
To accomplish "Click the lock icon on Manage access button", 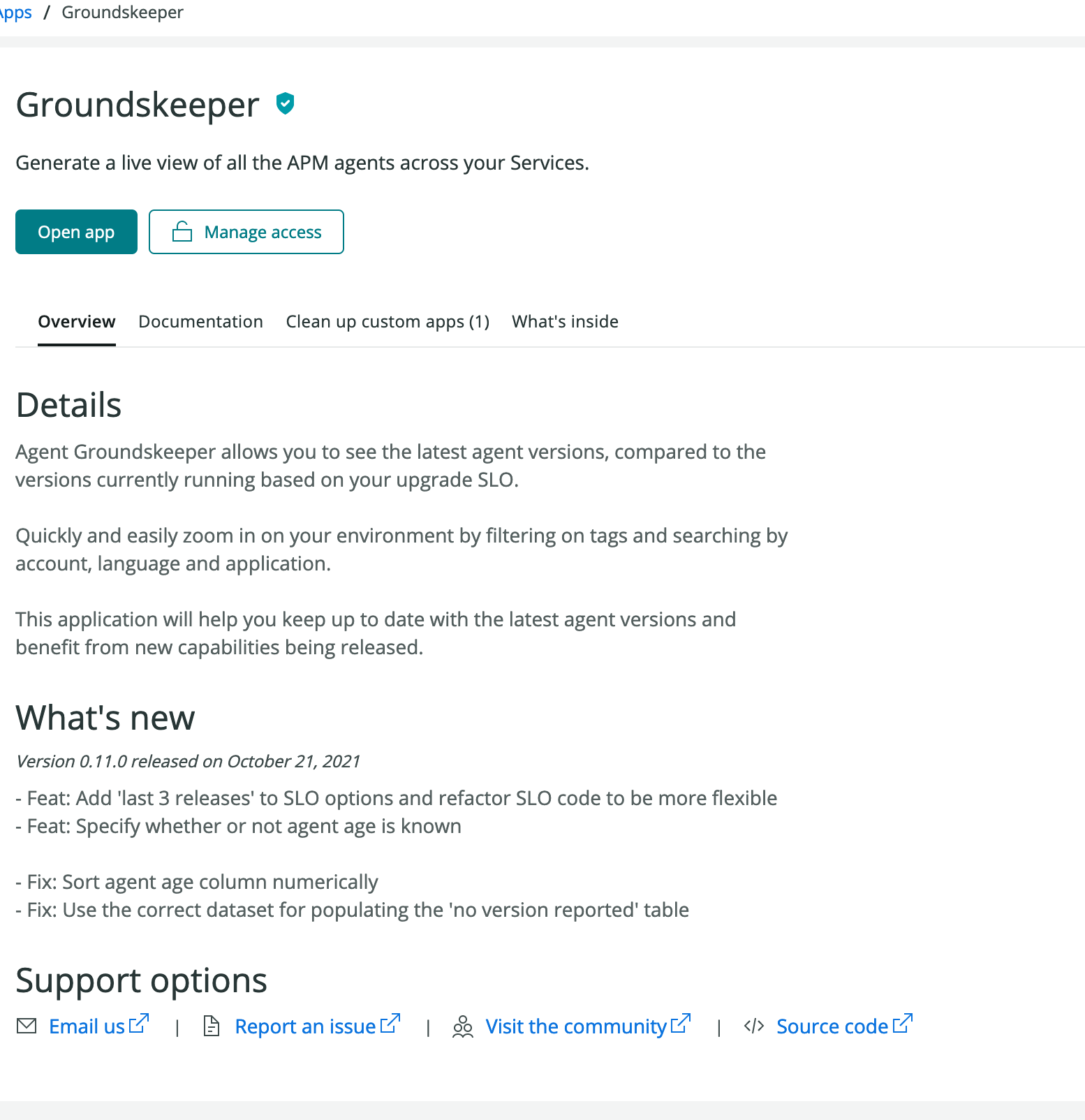I will coord(182,231).
